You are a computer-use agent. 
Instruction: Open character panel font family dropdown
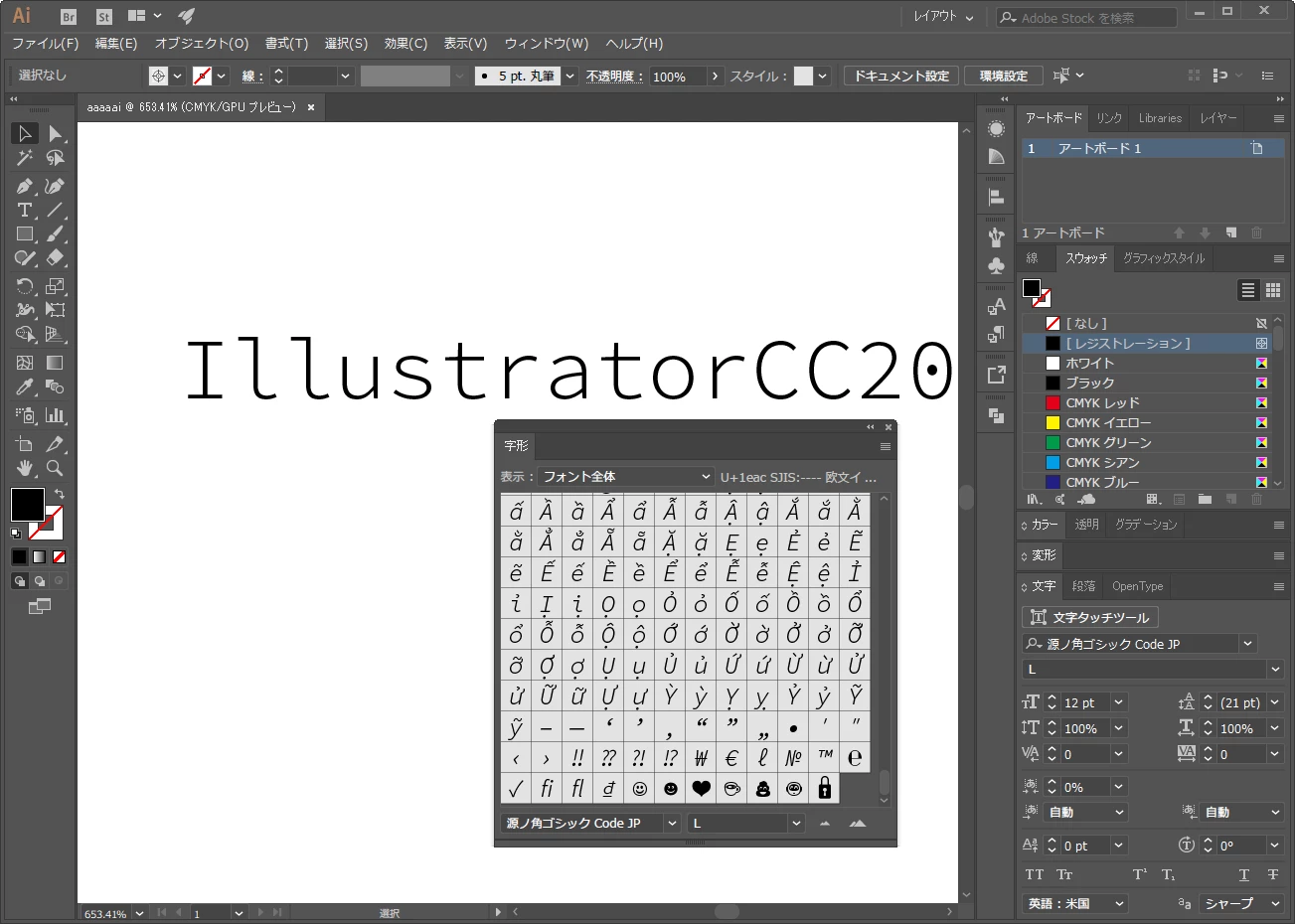click(x=1140, y=644)
